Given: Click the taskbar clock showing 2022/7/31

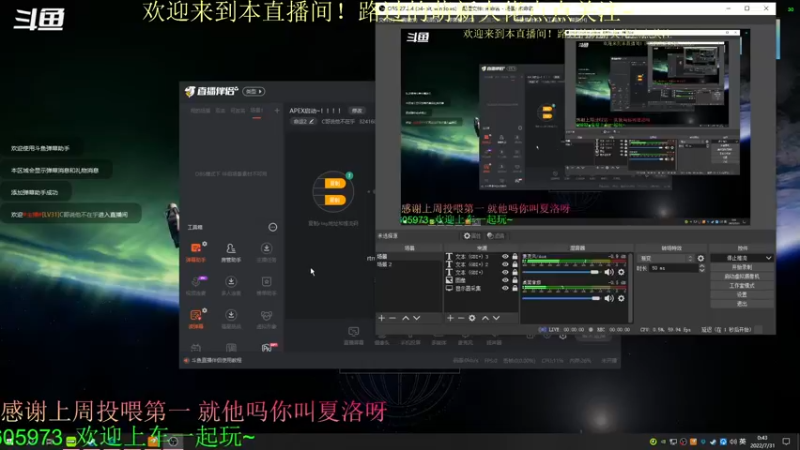Looking at the screenshot, I should 762,442.
